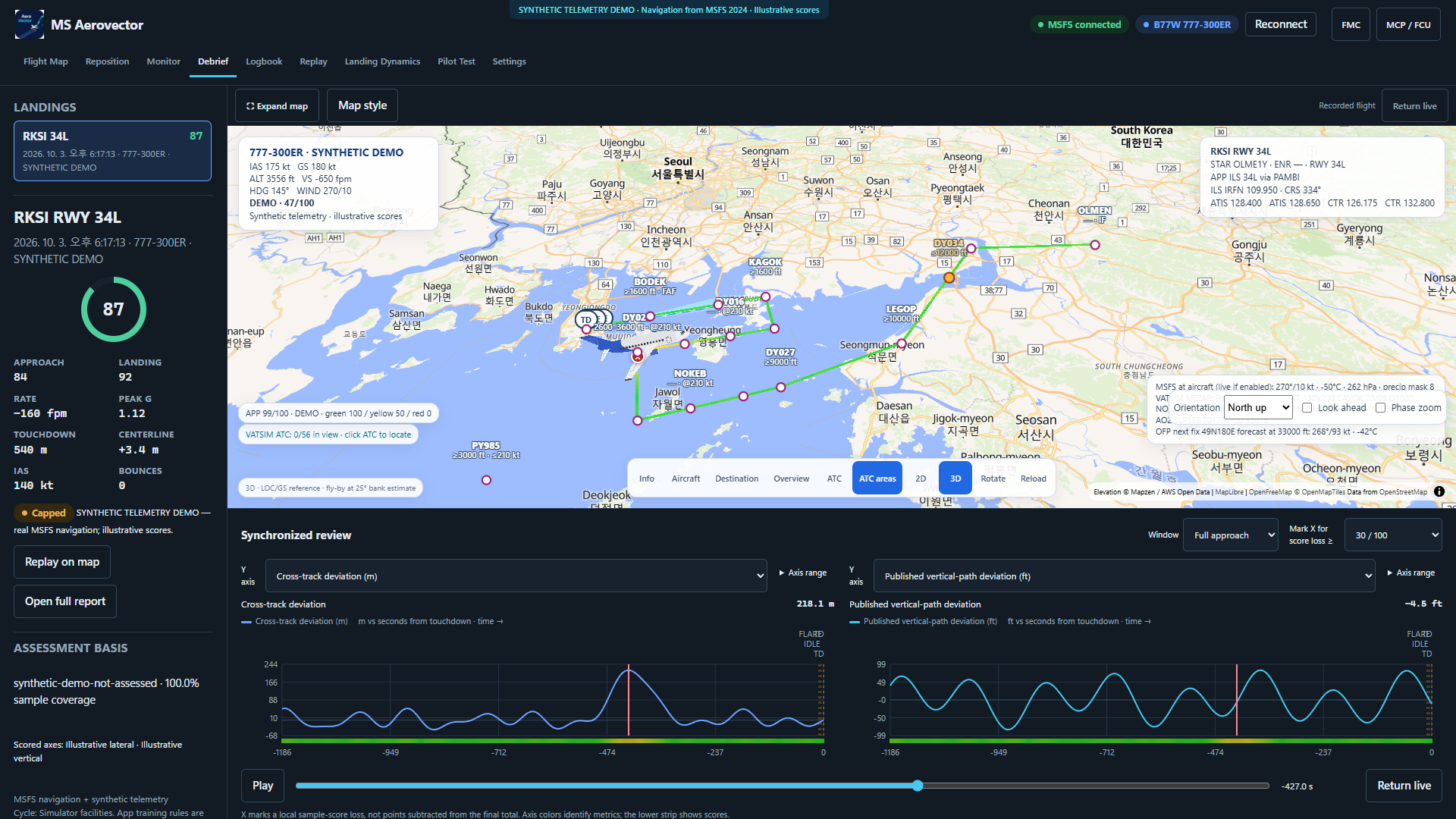Open the Map style button
Viewport: 1456px width, 819px height.
click(x=362, y=105)
